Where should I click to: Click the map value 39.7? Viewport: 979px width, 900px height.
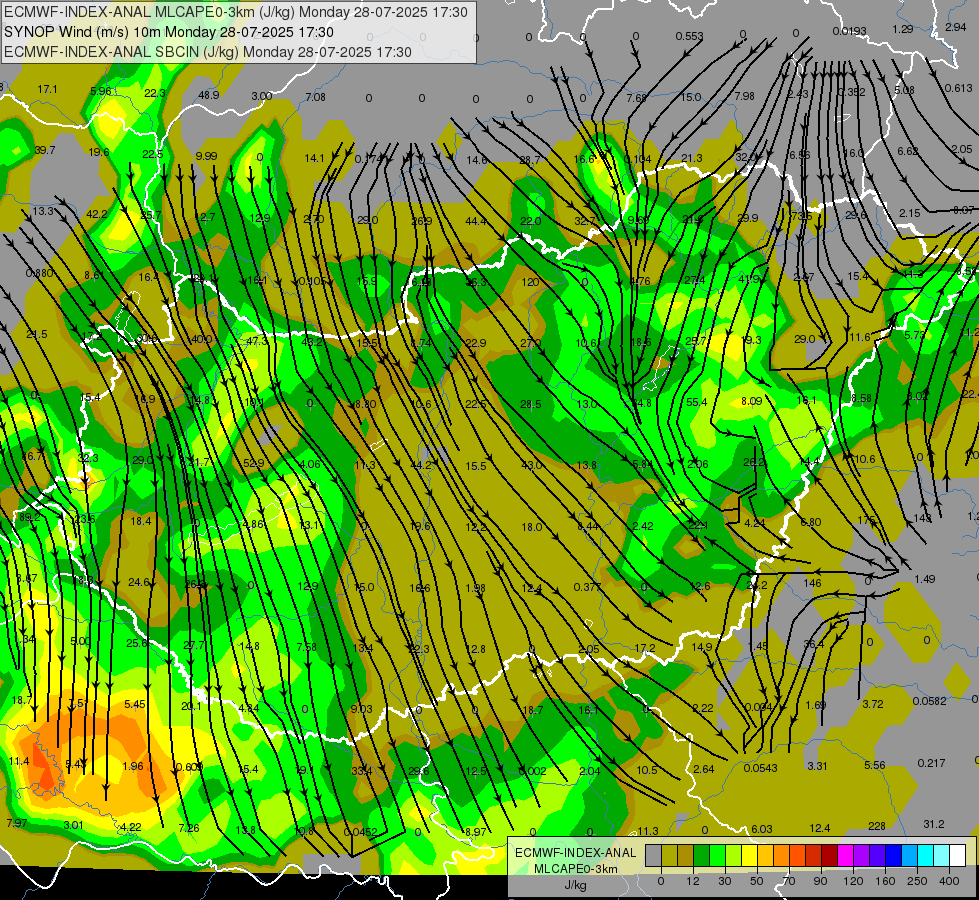tap(45, 151)
